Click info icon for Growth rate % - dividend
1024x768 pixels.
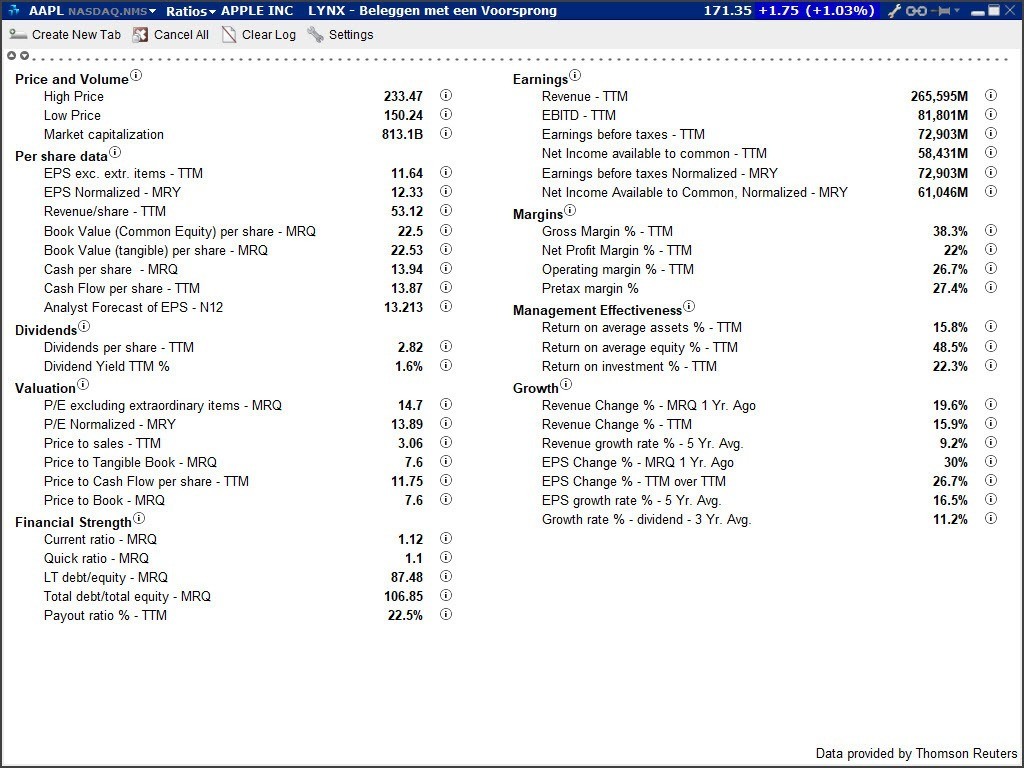(x=991, y=519)
